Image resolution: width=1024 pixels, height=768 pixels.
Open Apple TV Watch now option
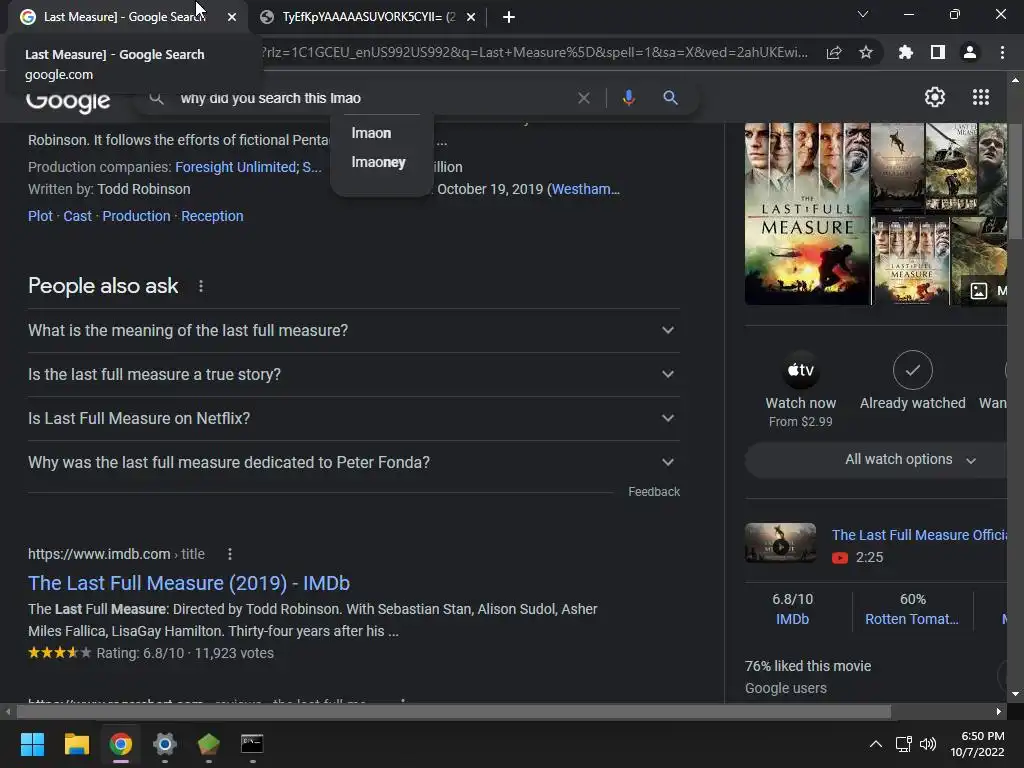800,390
